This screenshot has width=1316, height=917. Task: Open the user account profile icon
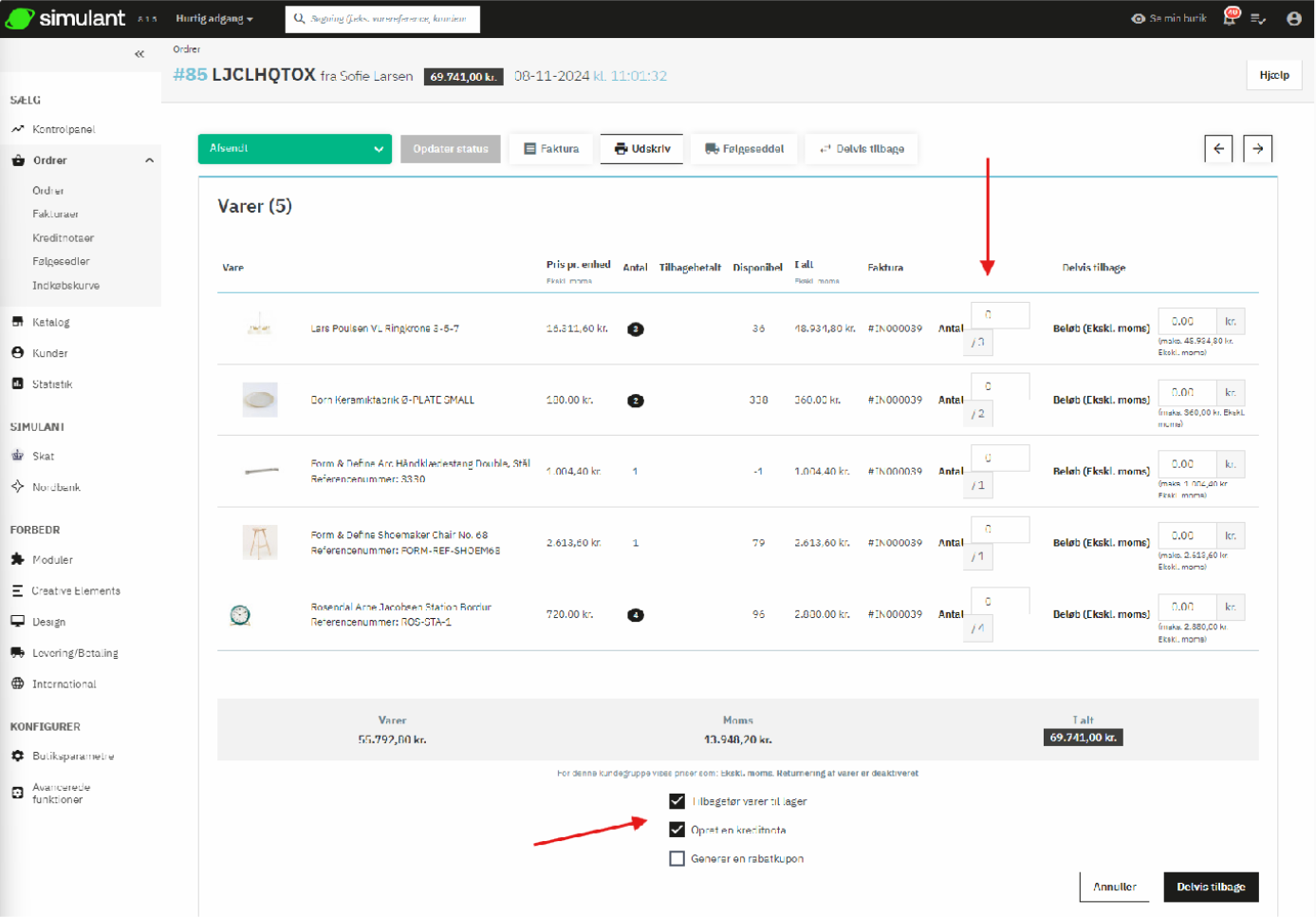1293,19
